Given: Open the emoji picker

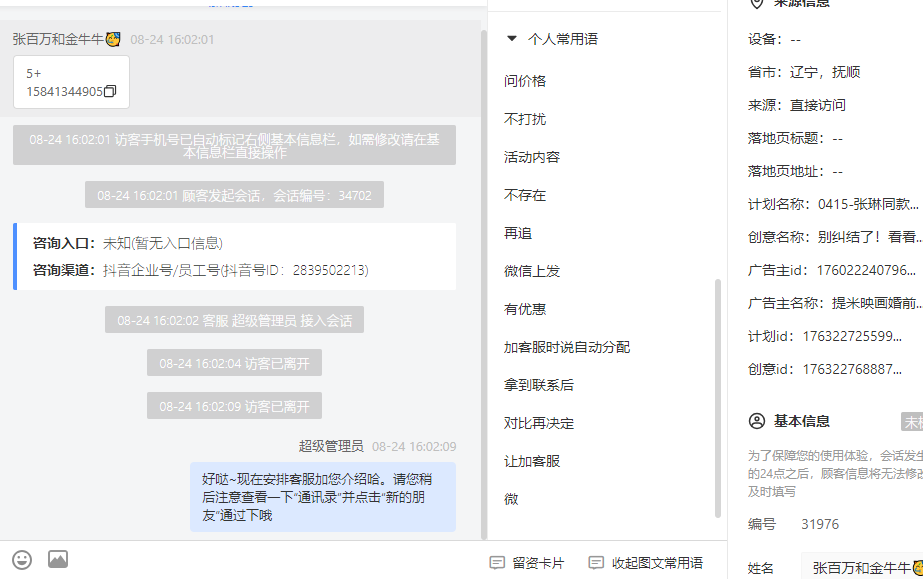Looking at the screenshot, I should [x=22, y=560].
